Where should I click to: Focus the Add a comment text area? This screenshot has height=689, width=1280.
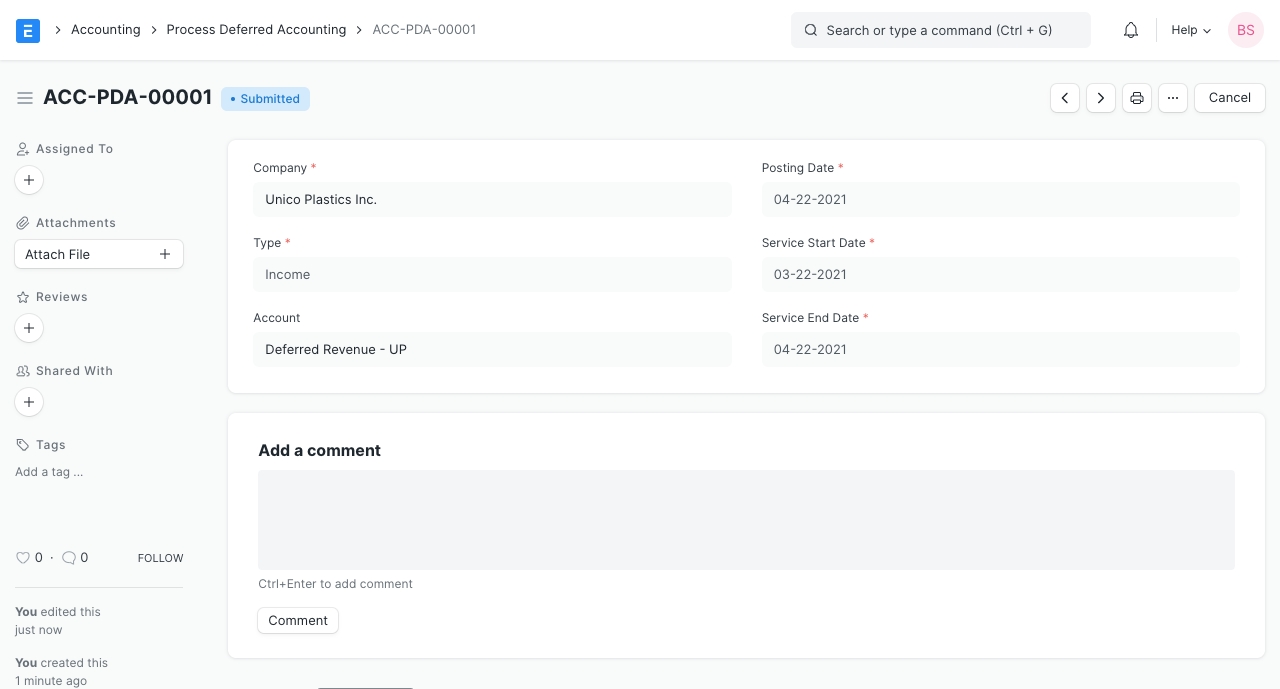tap(746, 520)
